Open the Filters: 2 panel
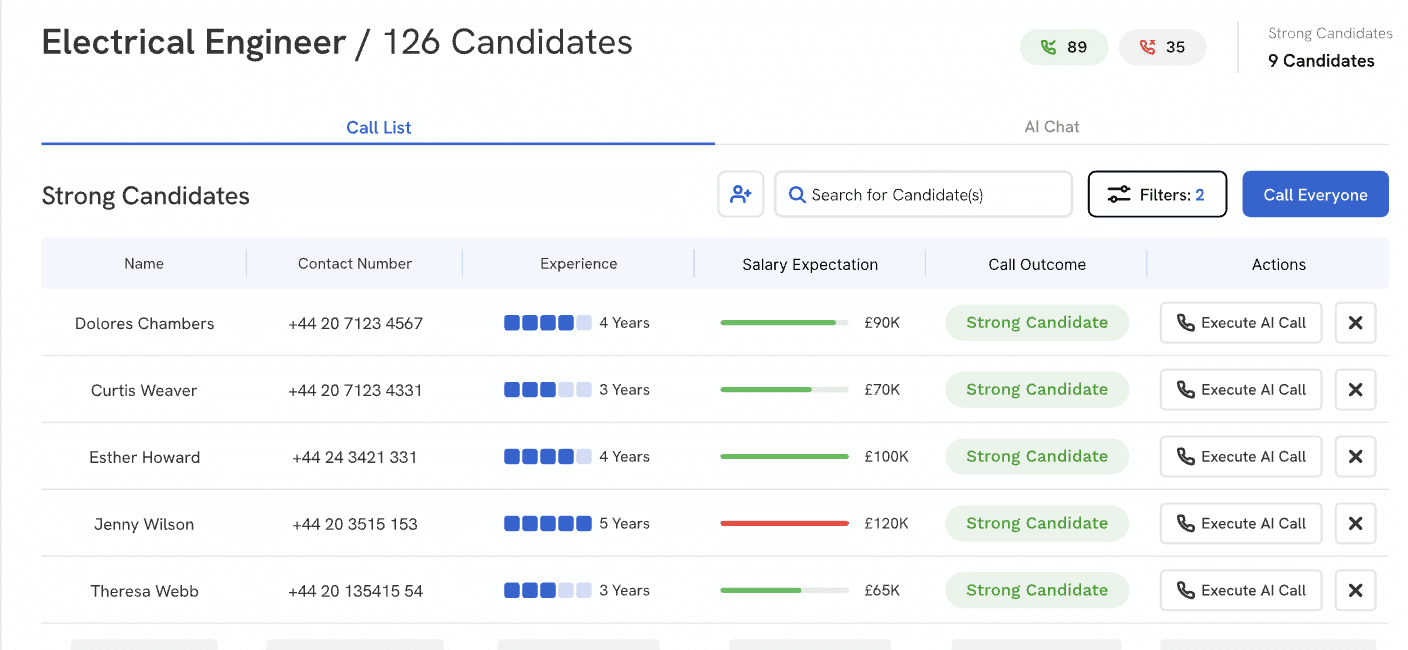Screen dimensions: 1408x650 [1157, 194]
